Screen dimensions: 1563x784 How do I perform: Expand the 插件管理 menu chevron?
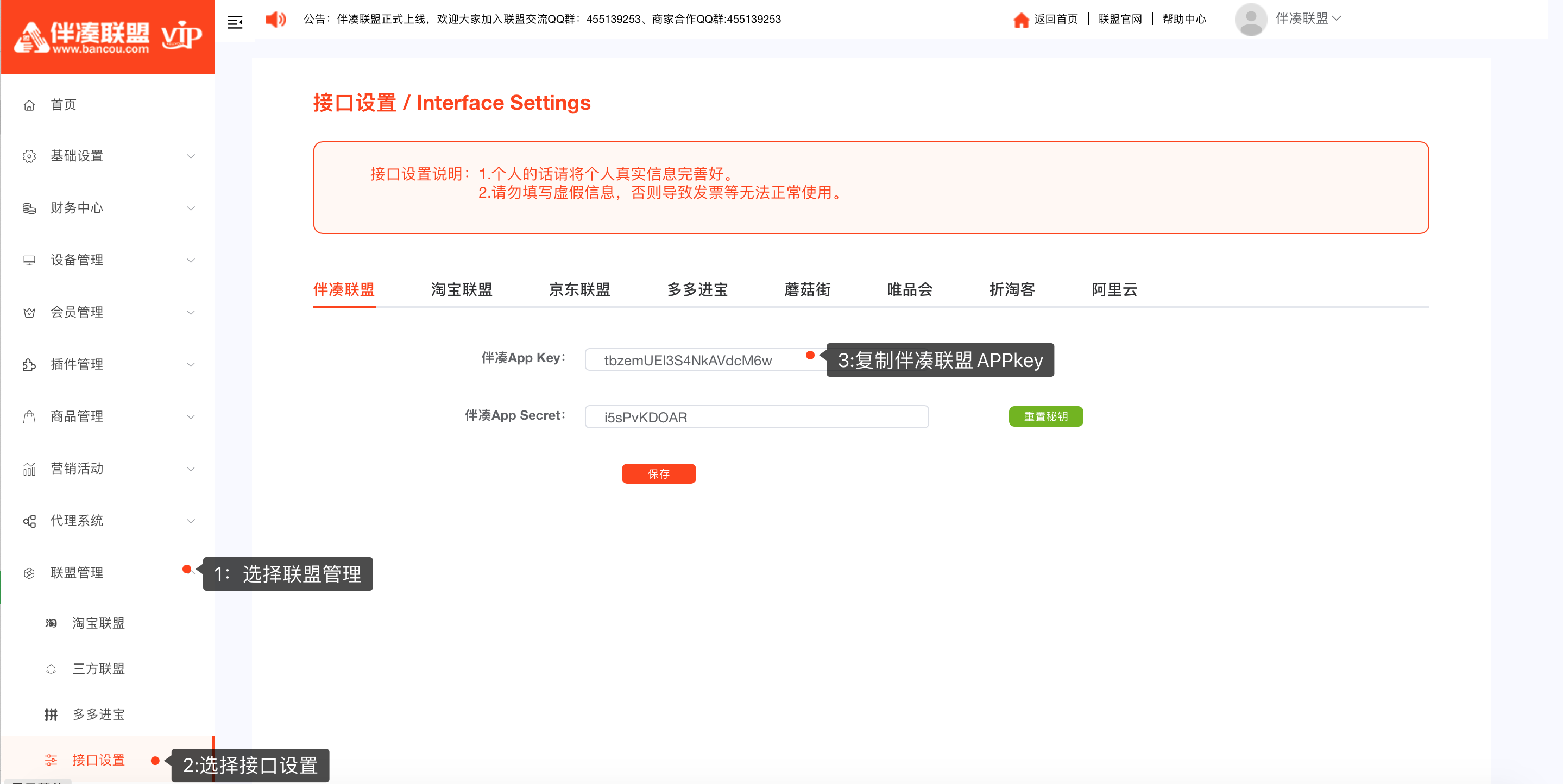tap(191, 365)
